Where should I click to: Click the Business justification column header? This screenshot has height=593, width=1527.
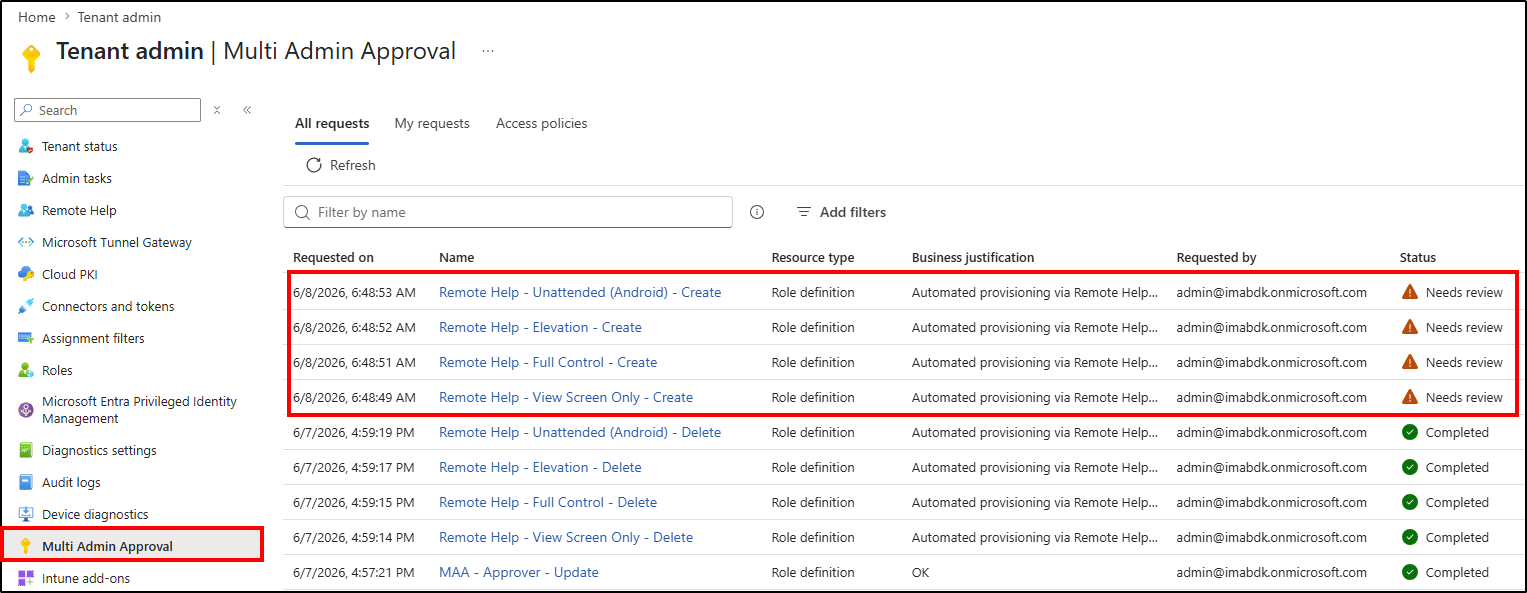tap(973, 257)
